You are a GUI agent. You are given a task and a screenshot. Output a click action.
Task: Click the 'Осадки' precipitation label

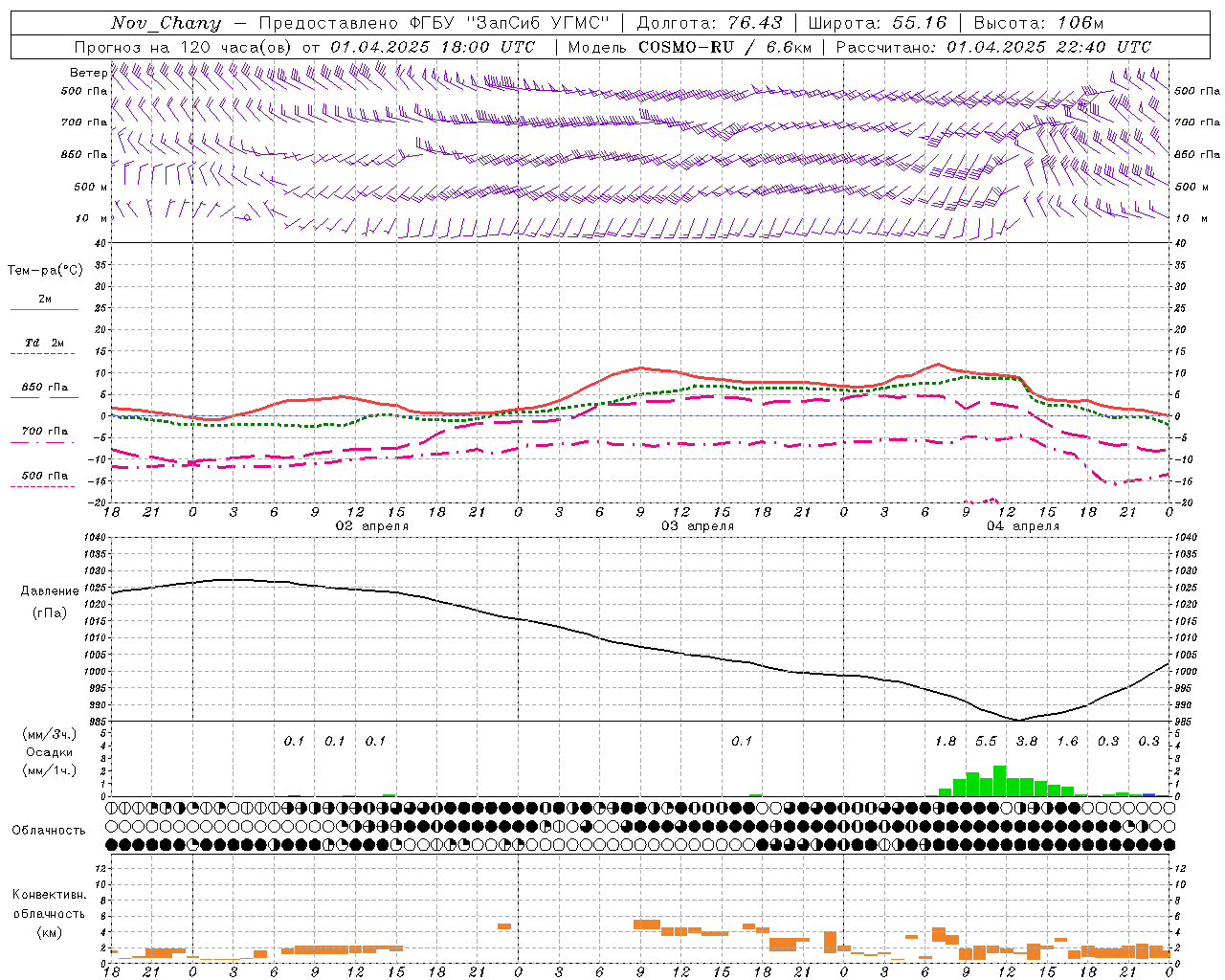tap(49, 752)
